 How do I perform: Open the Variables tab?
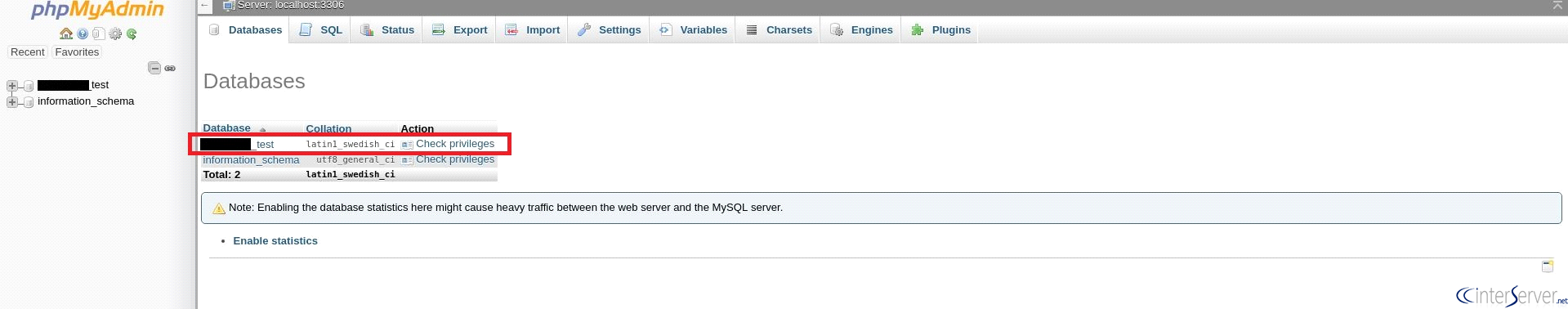point(693,29)
